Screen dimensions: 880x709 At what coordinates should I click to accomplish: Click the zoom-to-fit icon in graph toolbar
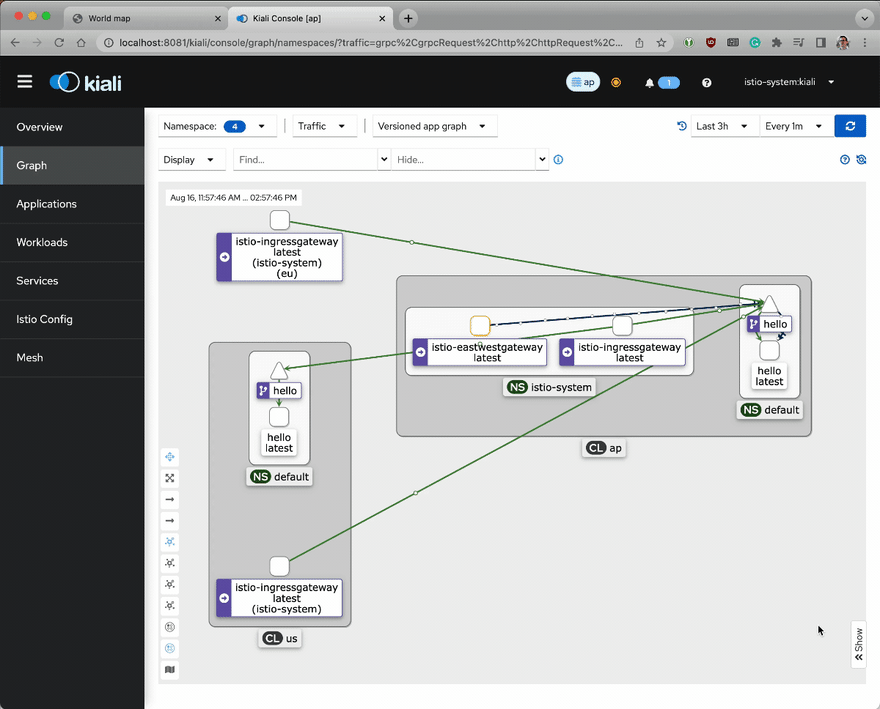point(169,478)
